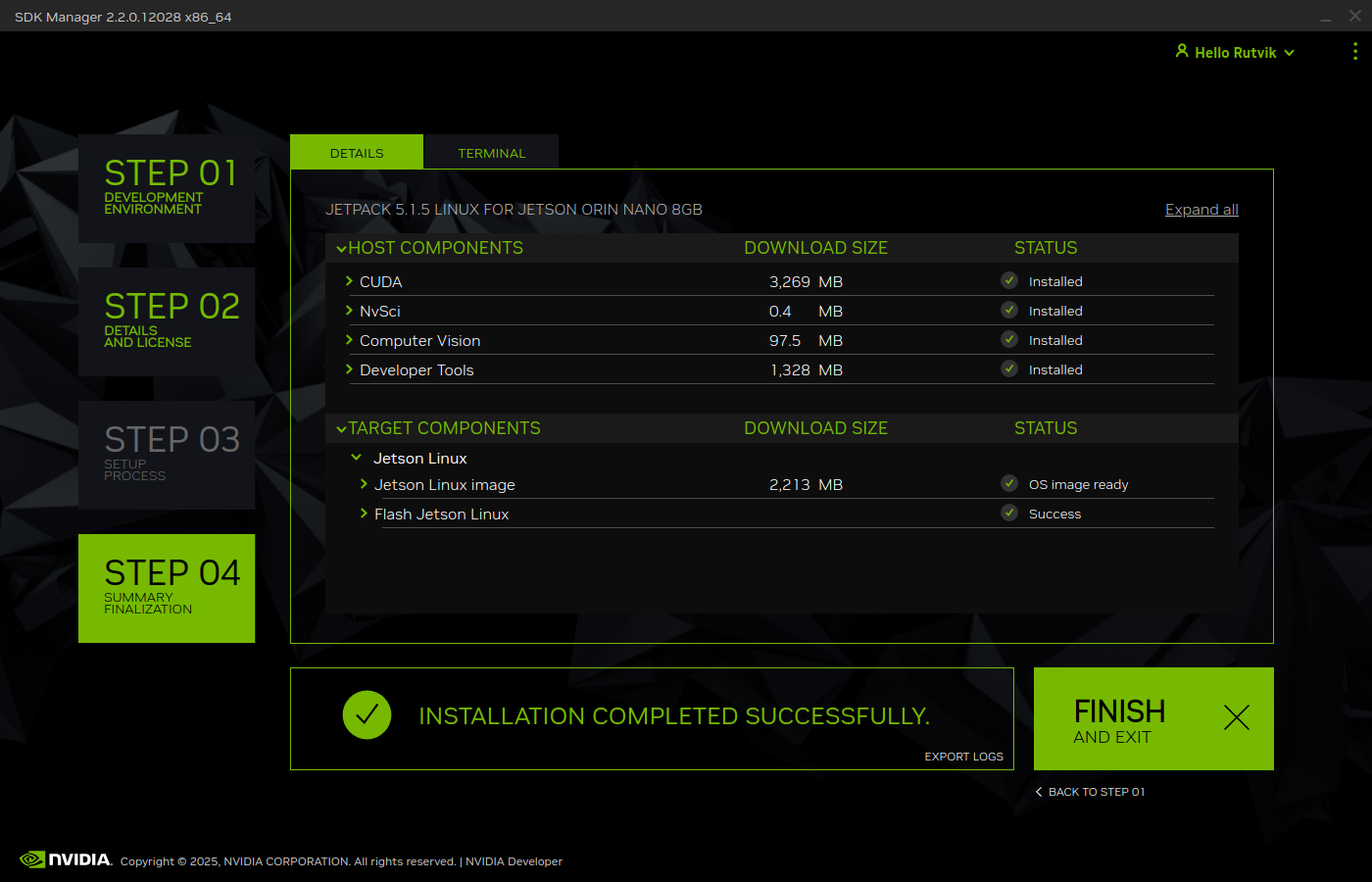This screenshot has width=1372, height=882.
Task: Expand the CUDA component row
Action: [349, 281]
